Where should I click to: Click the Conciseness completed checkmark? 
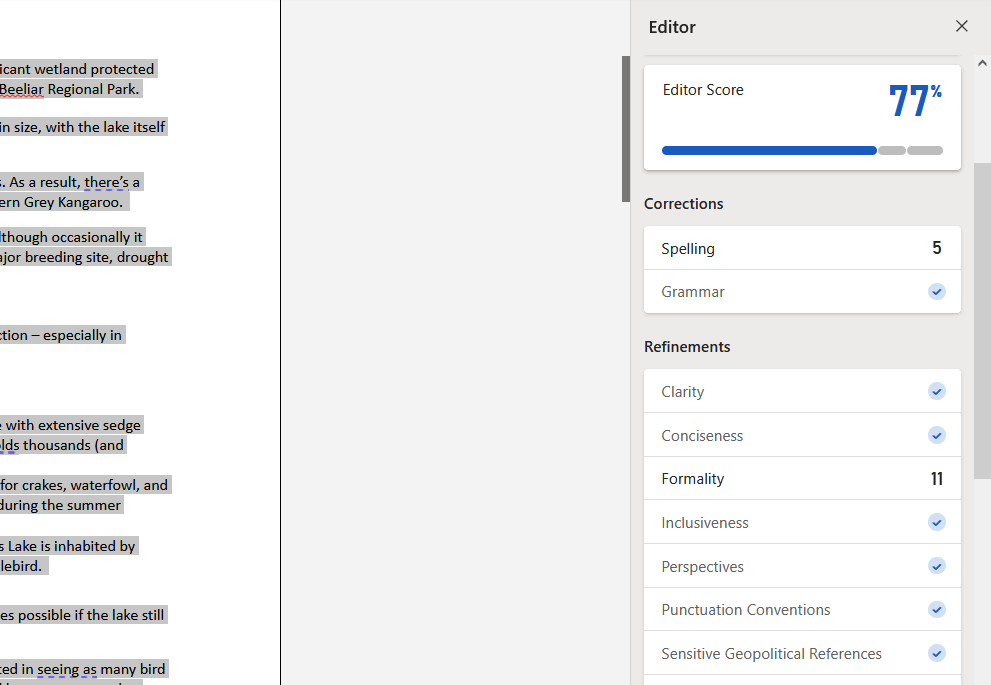[936, 435]
